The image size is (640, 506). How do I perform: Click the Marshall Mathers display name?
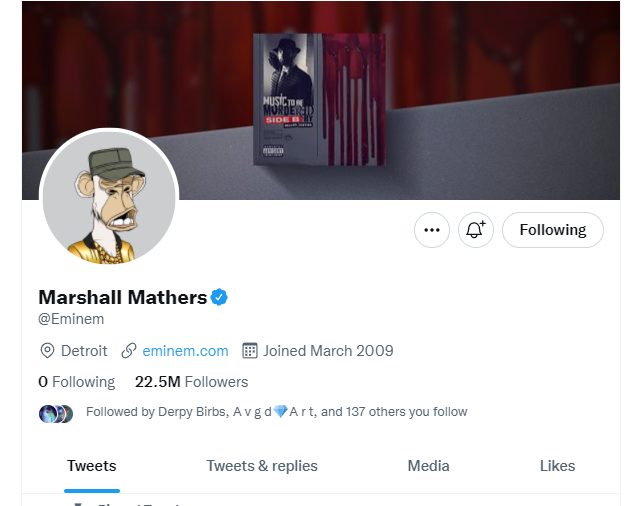pos(122,297)
